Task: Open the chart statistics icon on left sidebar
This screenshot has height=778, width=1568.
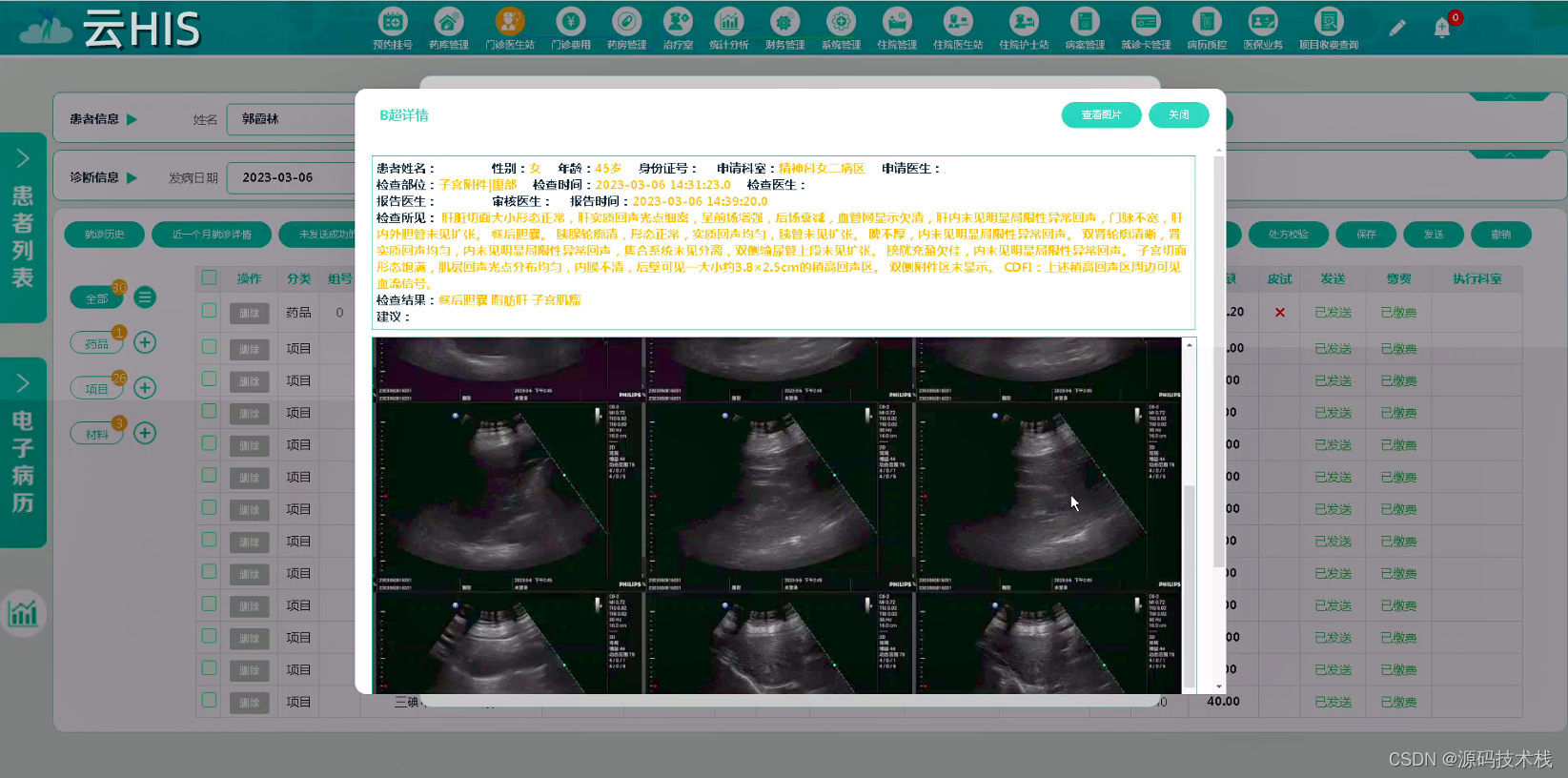Action: click(x=23, y=612)
